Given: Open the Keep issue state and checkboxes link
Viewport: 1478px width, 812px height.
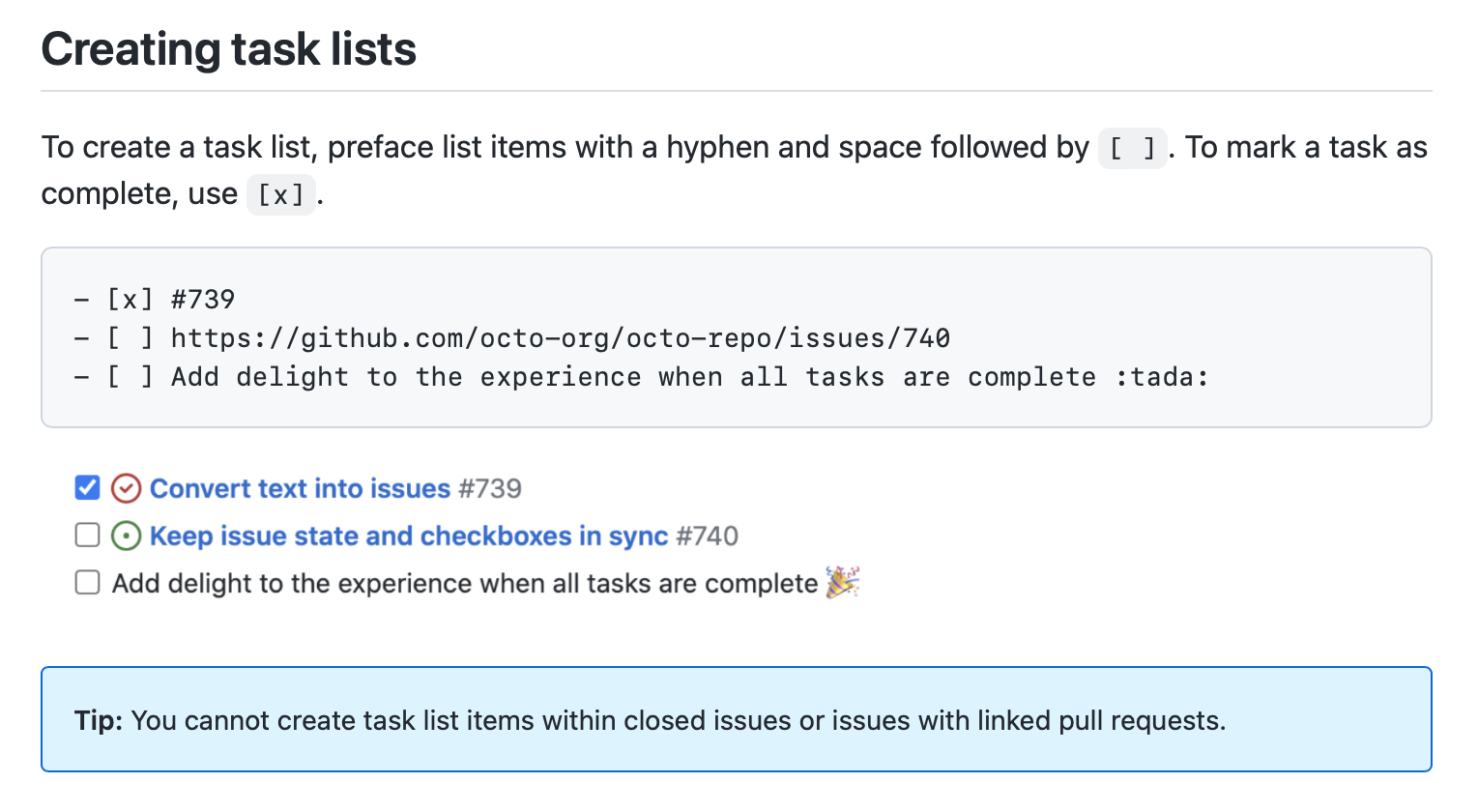Looking at the screenshot, I should point(409,536).
